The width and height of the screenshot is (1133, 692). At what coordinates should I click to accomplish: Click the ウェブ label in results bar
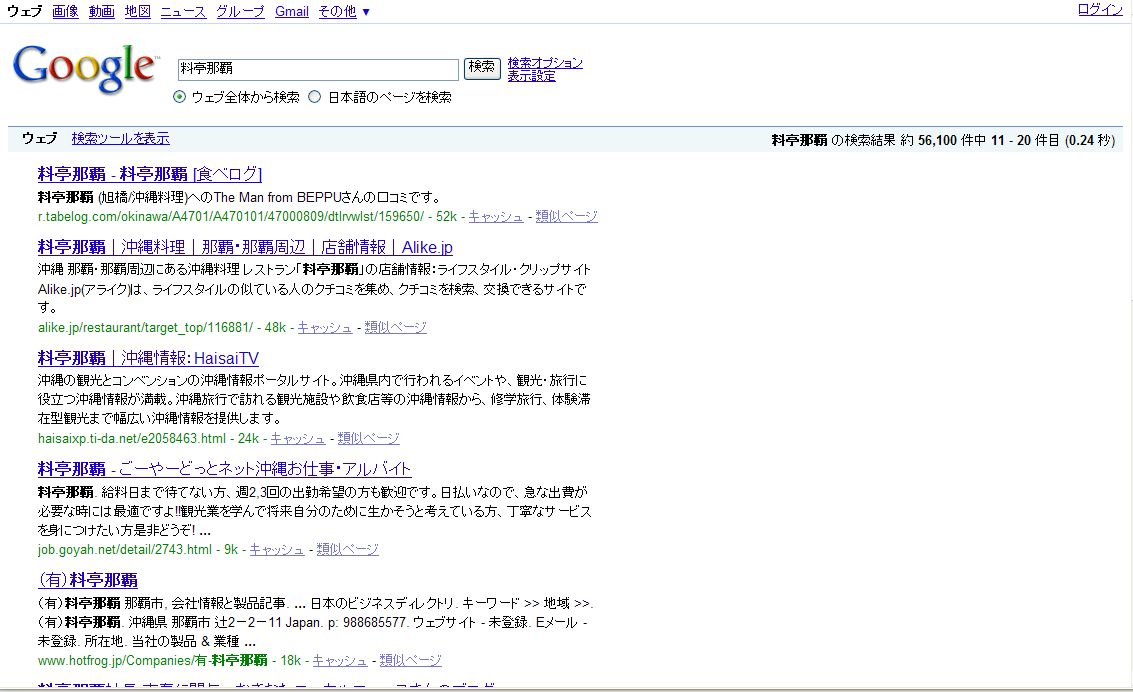(39, 138)
